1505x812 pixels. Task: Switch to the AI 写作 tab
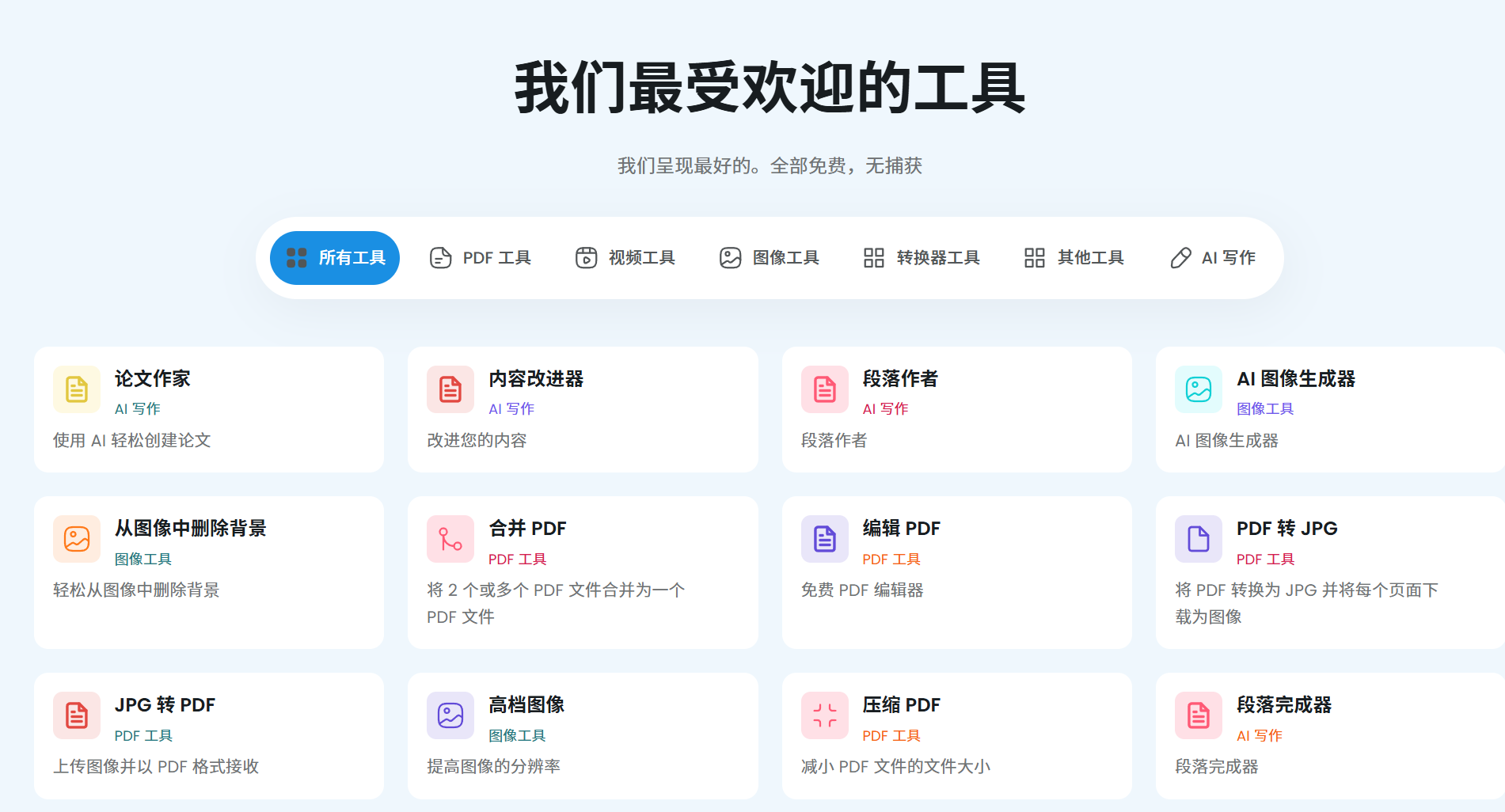(x=1213, y=258)
